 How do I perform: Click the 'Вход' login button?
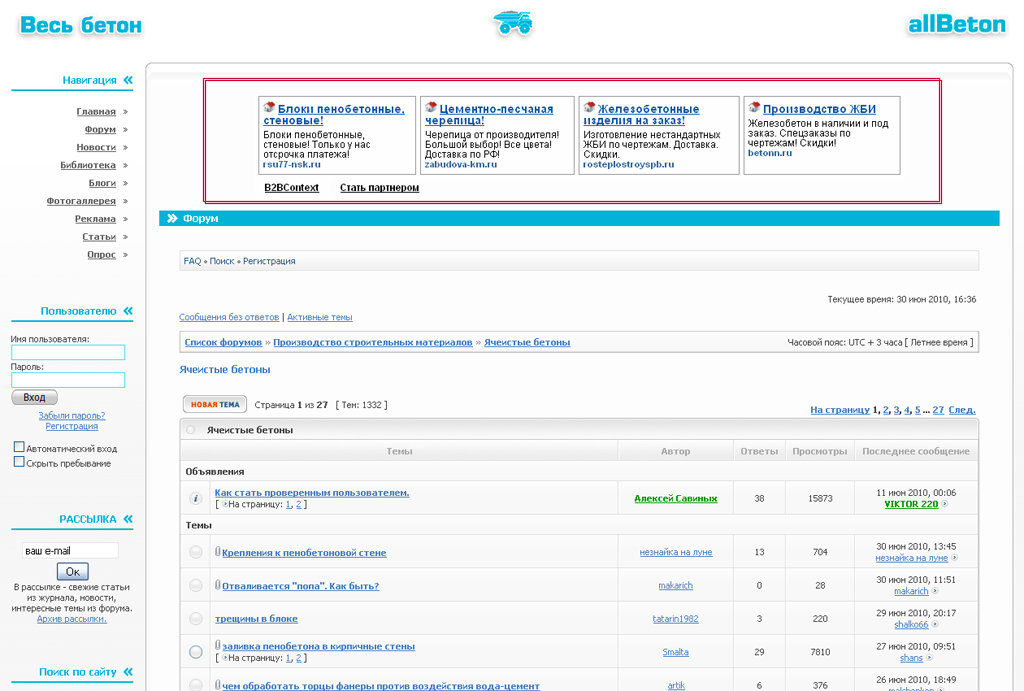pos(34,397)
